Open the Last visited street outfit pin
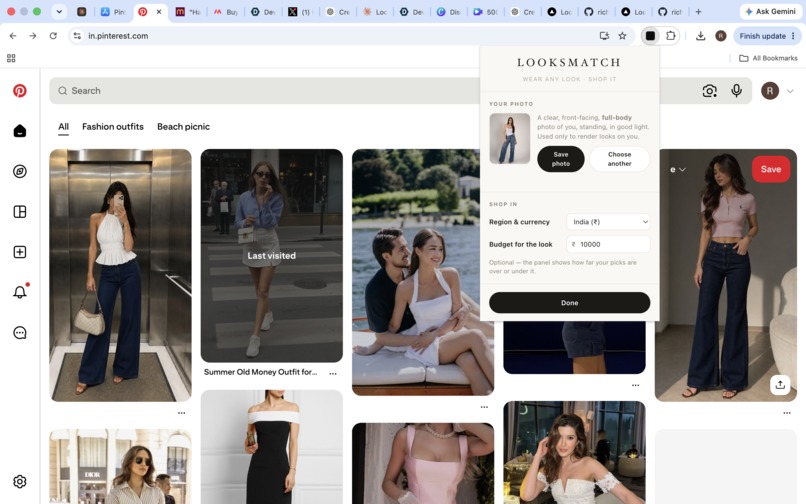Image resolution: width=806 pixels, height=504 pixels. pyautogui.click(x=271, y=256)
